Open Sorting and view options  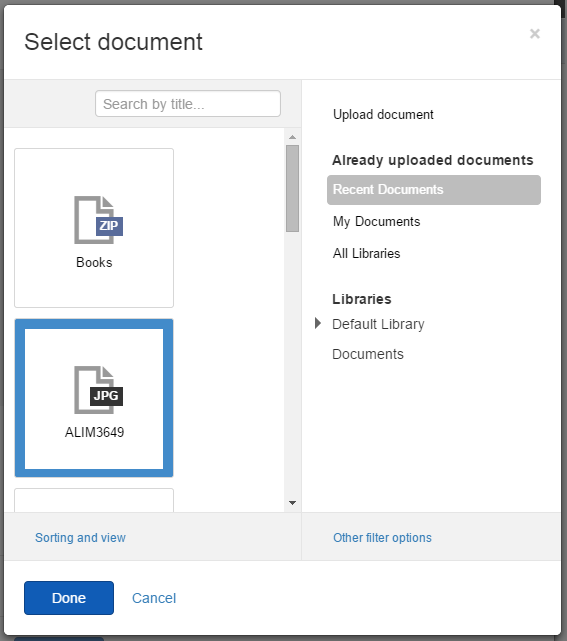pyautogui.click(x=81, y=538)
